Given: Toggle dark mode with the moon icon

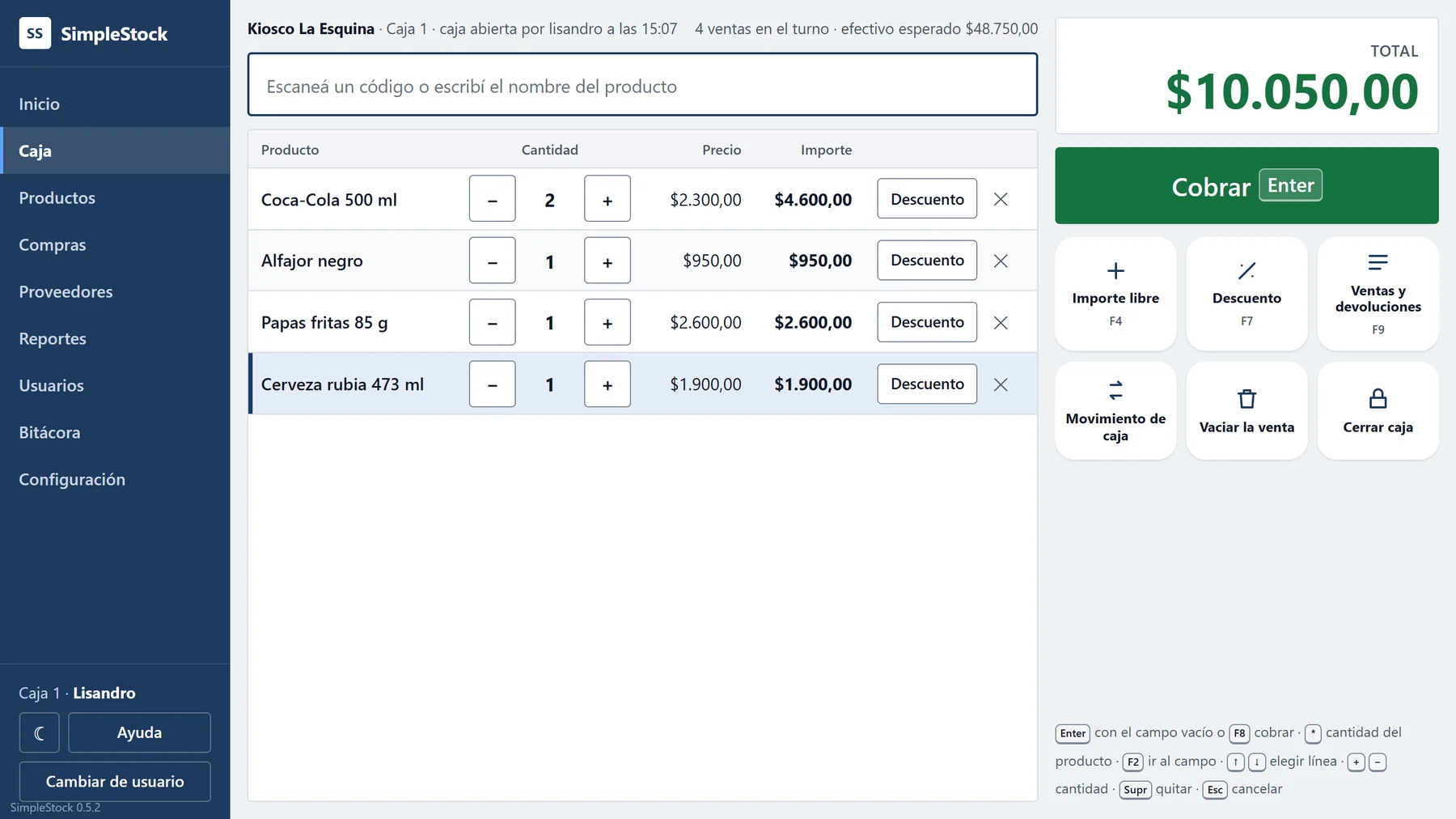Looking at the screenshot, I should [40, 733].
